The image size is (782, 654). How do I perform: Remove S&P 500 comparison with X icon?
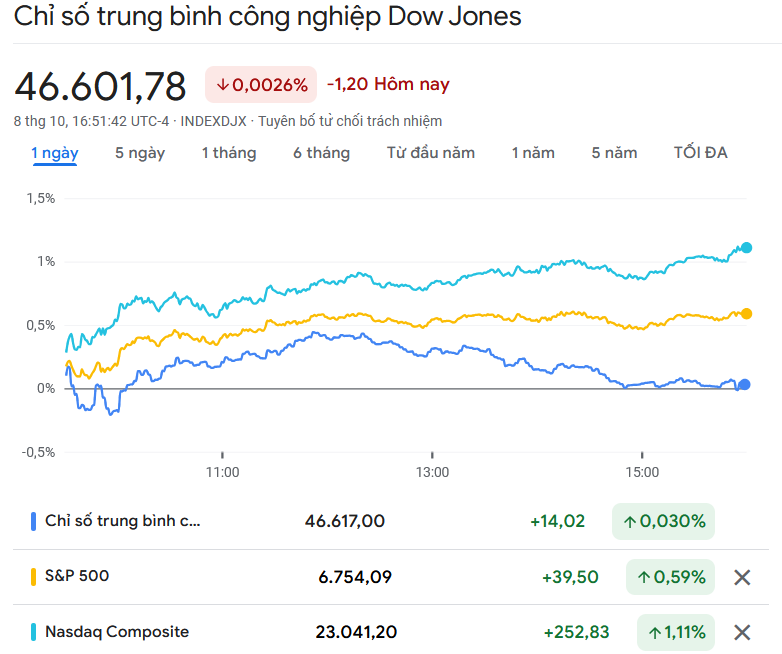(x=742, y=577)
